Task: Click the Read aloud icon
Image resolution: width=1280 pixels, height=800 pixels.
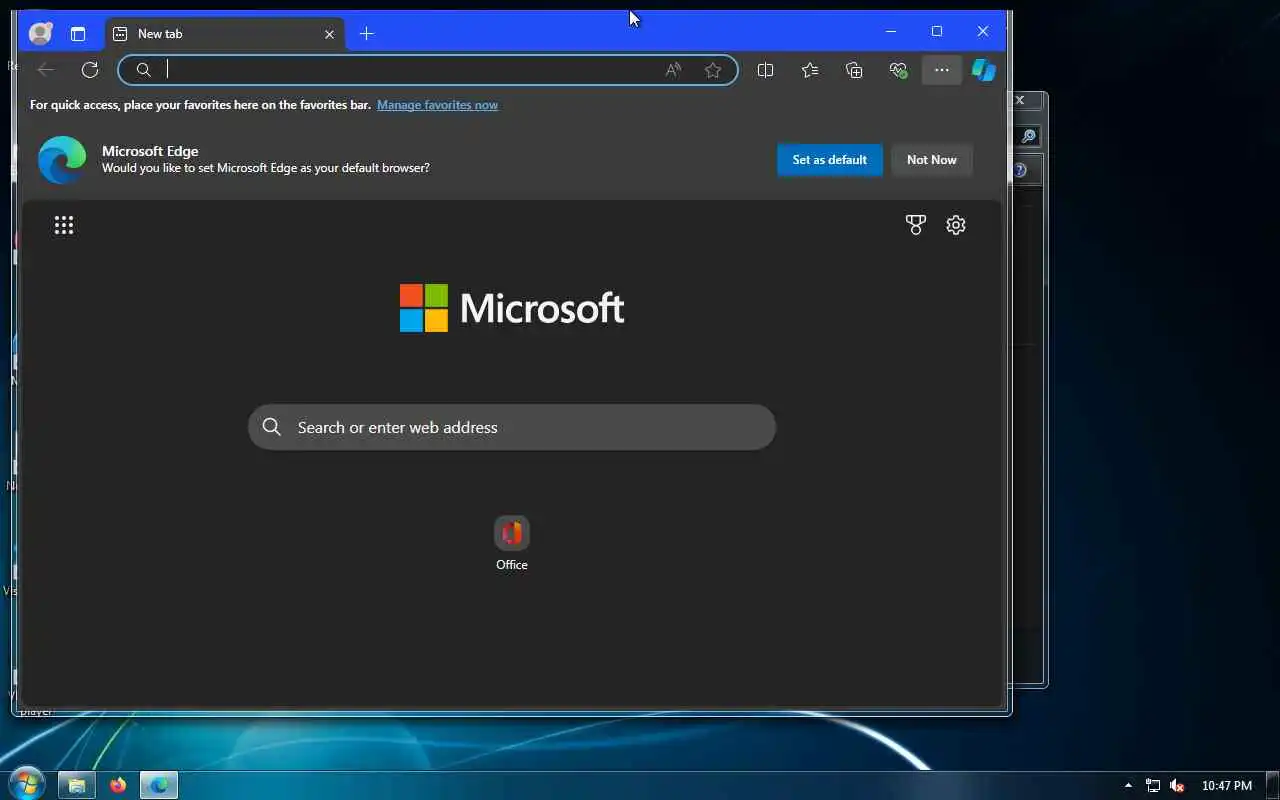Action: (x=673, y=70)
